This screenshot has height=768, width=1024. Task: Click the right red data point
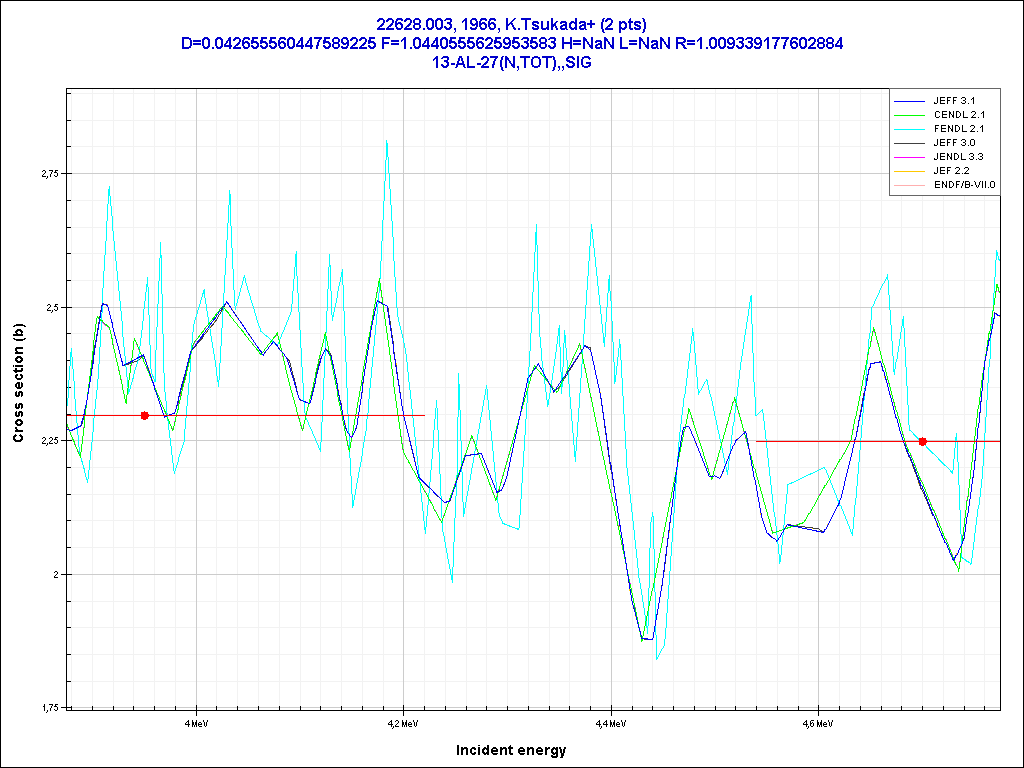pos(923,441)
